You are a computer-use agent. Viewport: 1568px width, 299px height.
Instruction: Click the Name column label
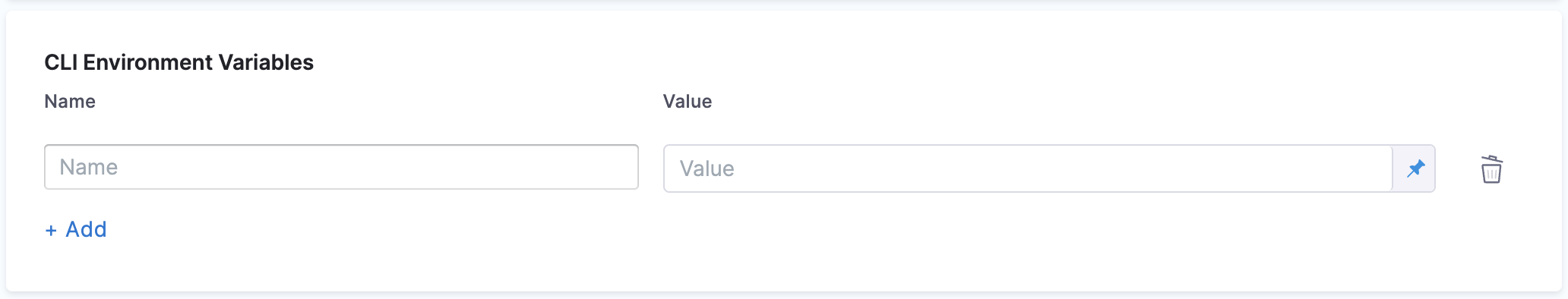pyautogui.click(x=70, y=102)
